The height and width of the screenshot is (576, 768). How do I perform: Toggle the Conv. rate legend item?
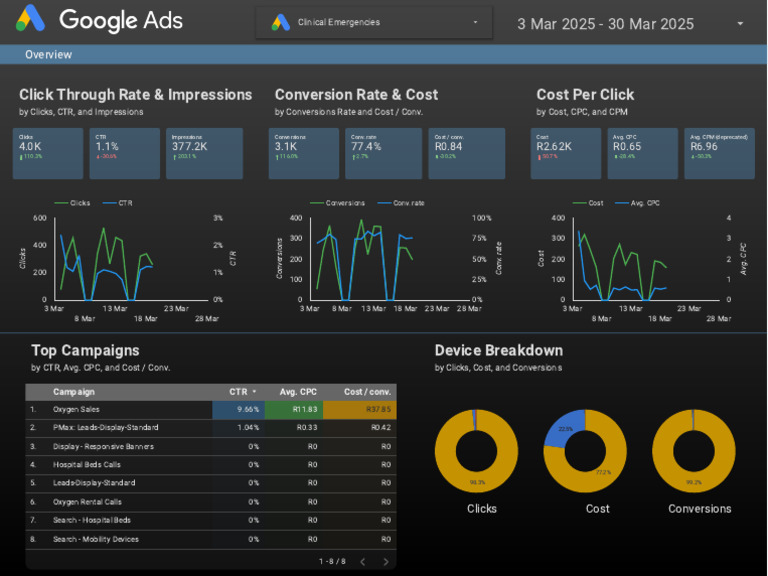[401, 203]
